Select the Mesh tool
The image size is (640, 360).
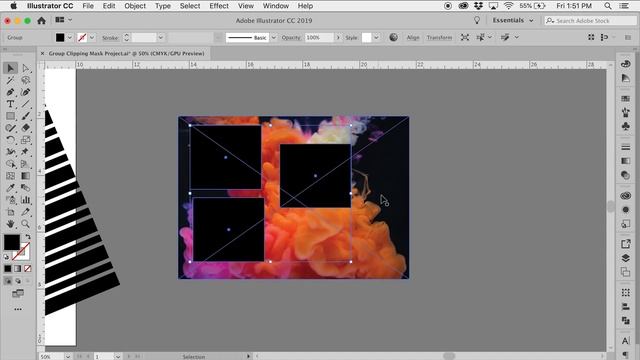(11, 176)
